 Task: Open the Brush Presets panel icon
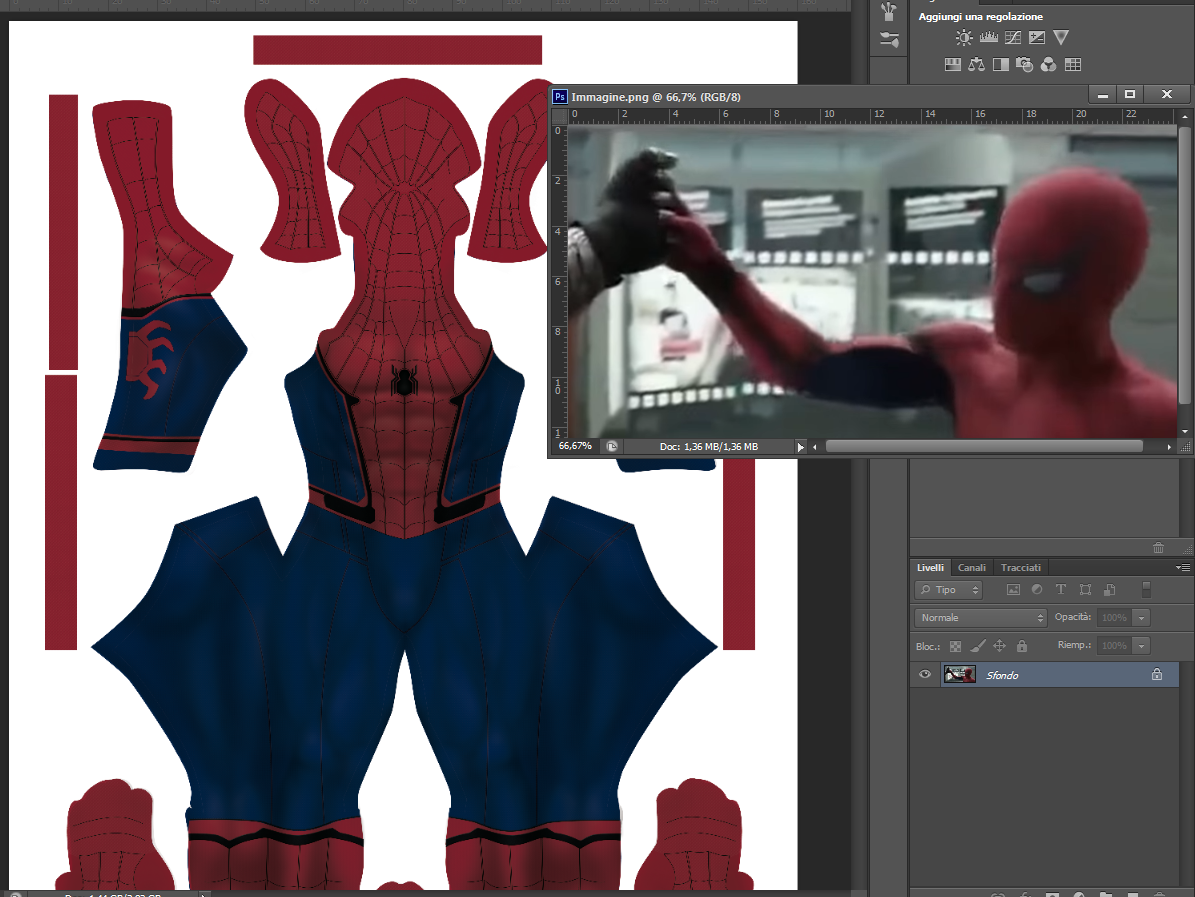[x=889, y=11]
